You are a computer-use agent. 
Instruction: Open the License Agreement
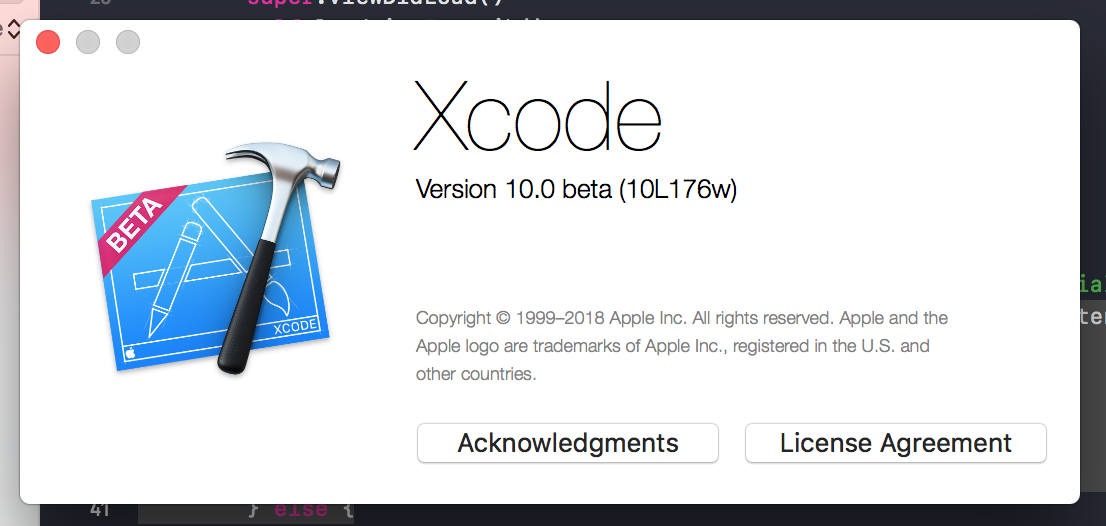point(896,443)
